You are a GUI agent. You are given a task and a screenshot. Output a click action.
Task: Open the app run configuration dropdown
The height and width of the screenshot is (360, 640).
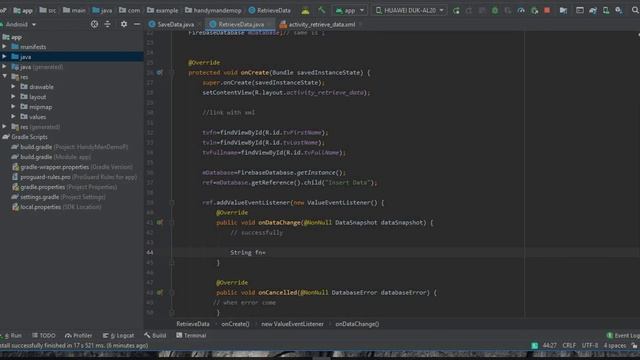click(x=350, y=10)
